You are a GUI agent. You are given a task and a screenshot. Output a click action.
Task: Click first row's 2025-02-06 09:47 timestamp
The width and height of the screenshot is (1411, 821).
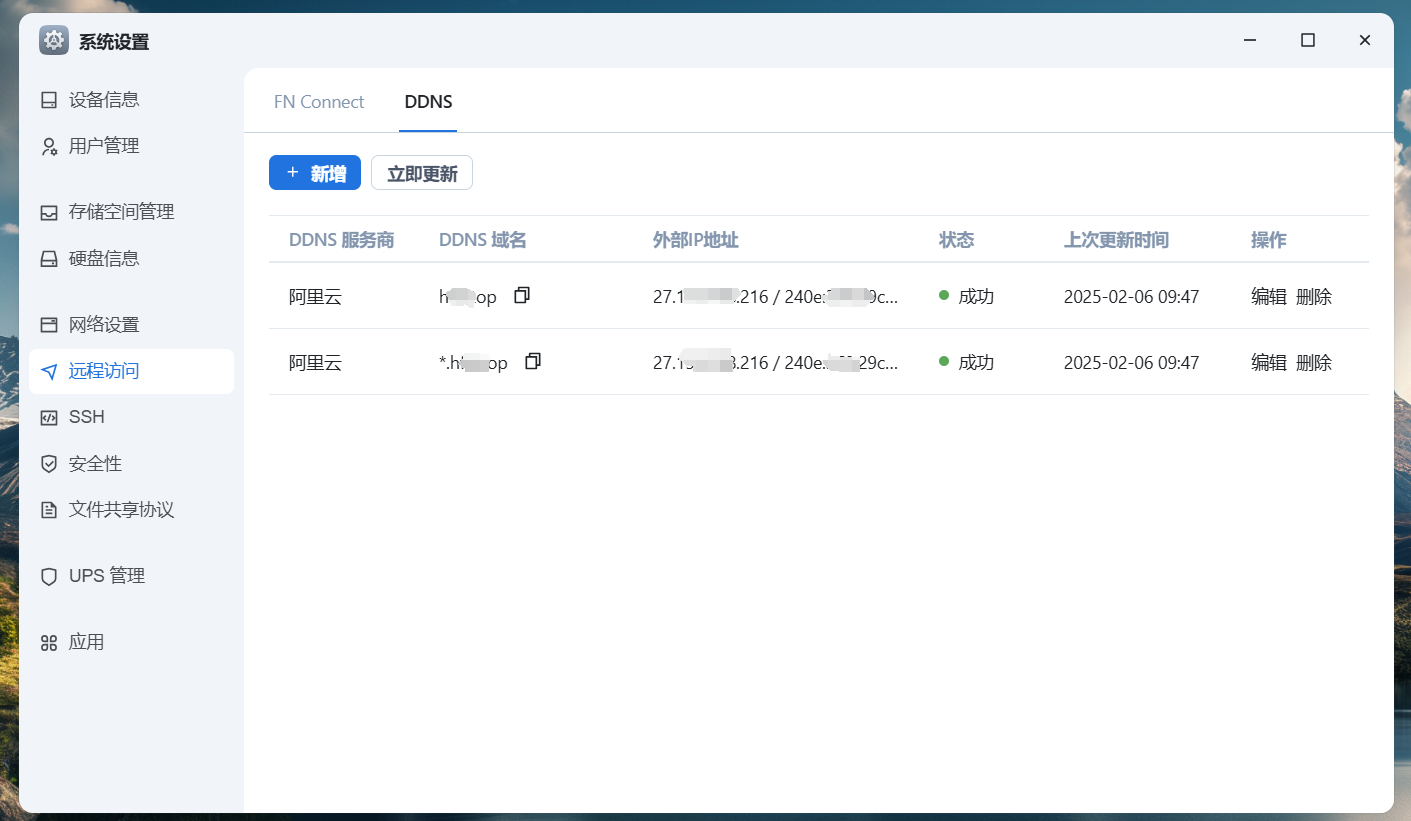1131,296
